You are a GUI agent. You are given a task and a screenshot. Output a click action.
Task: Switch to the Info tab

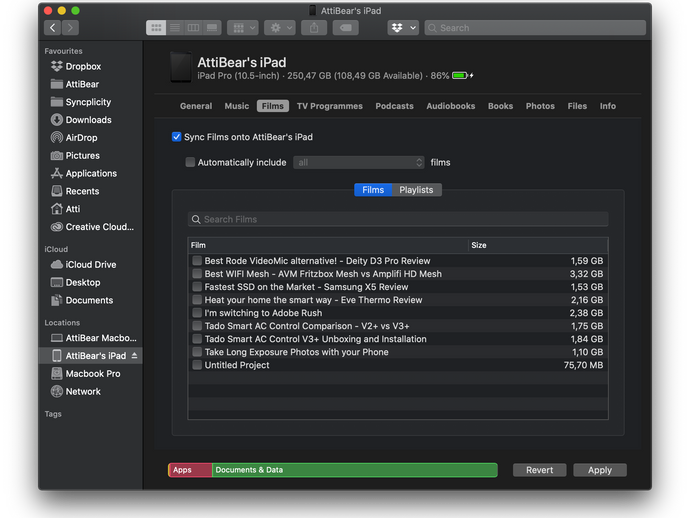[608, 106]
